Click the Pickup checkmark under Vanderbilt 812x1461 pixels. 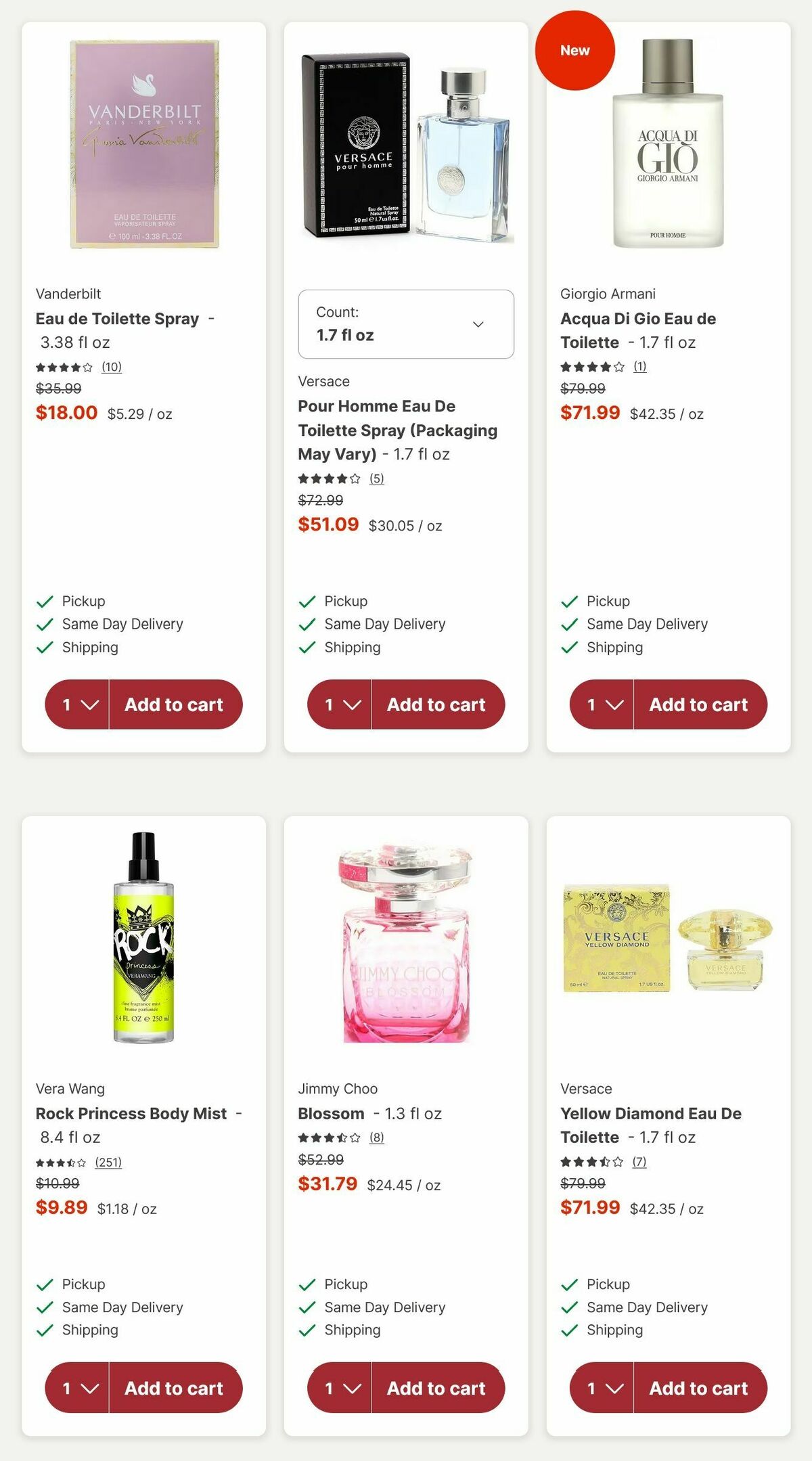coord(45,600)
